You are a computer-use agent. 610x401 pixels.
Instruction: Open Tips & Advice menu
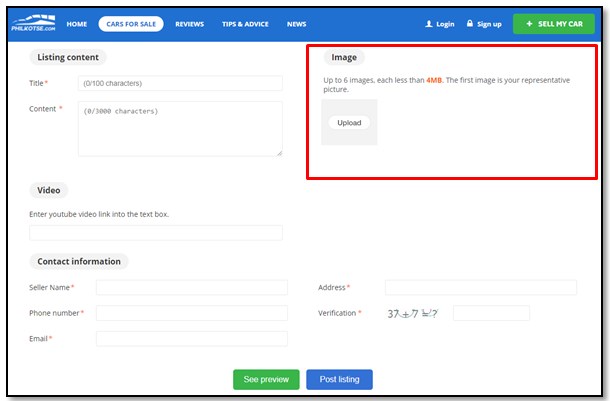click(245, 24)
